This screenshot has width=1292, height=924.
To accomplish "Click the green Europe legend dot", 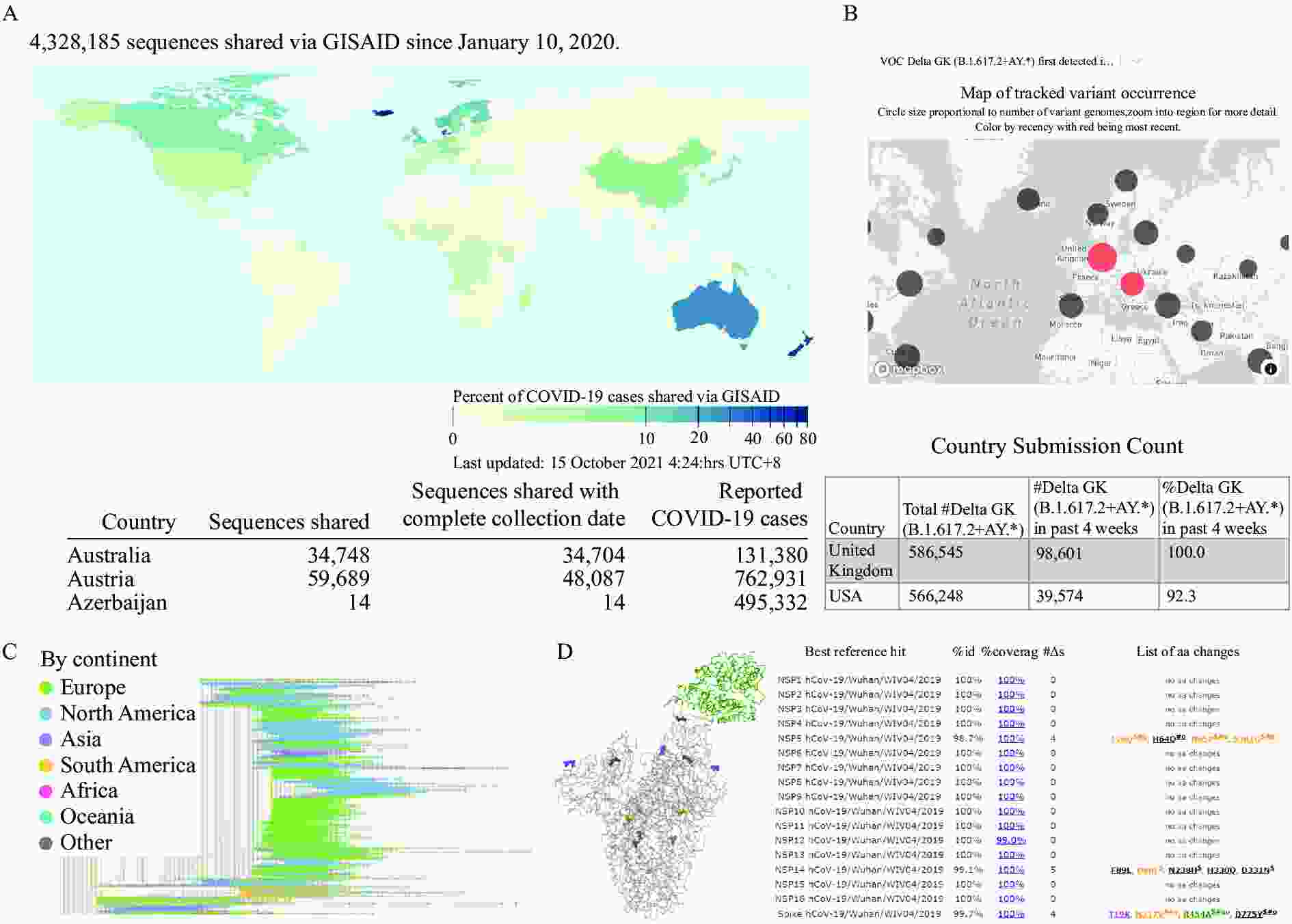I will point(46,688).
